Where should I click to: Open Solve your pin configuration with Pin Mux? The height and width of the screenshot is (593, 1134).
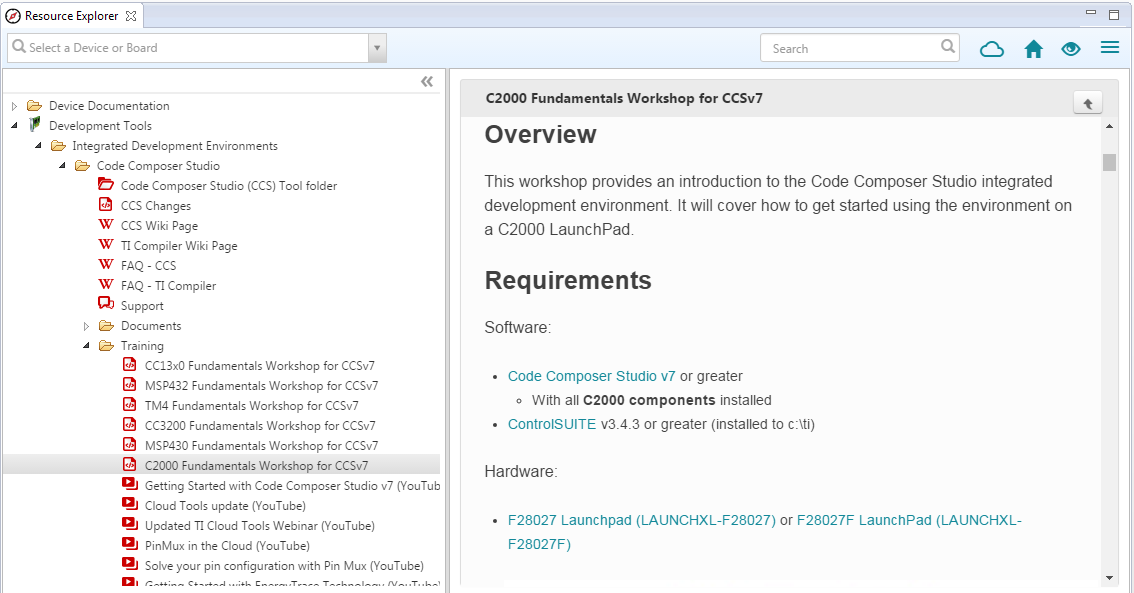pos(284,566)
